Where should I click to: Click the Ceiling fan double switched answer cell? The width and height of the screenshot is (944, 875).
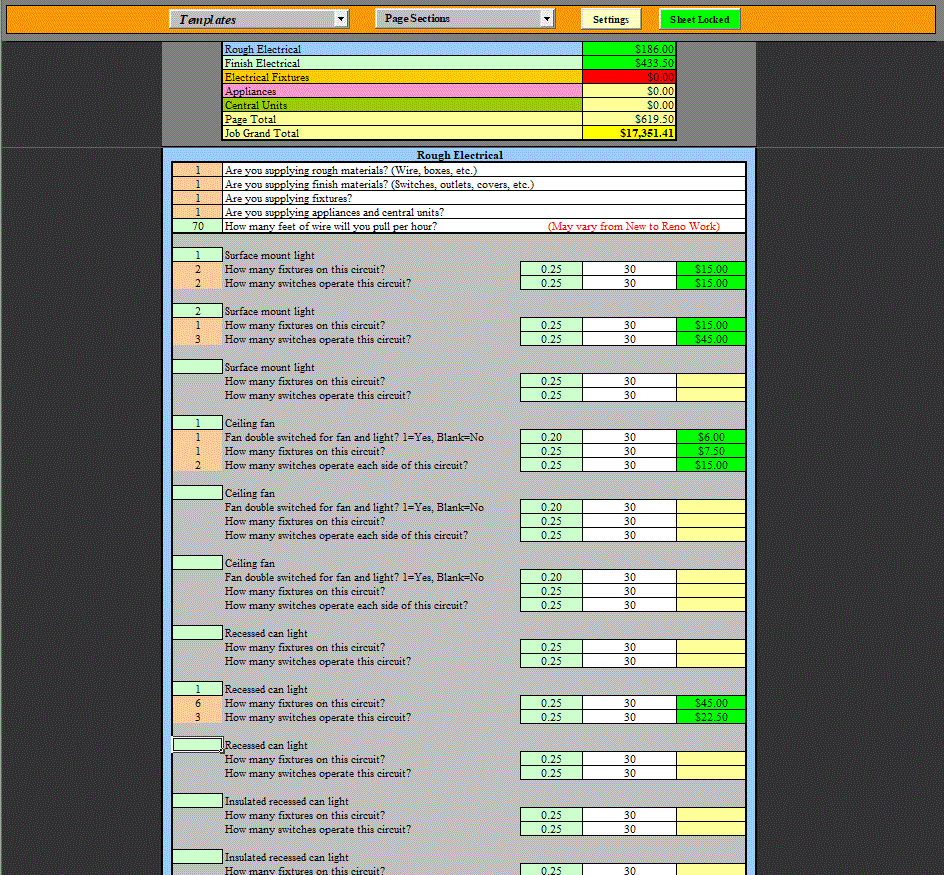[196, 436]
